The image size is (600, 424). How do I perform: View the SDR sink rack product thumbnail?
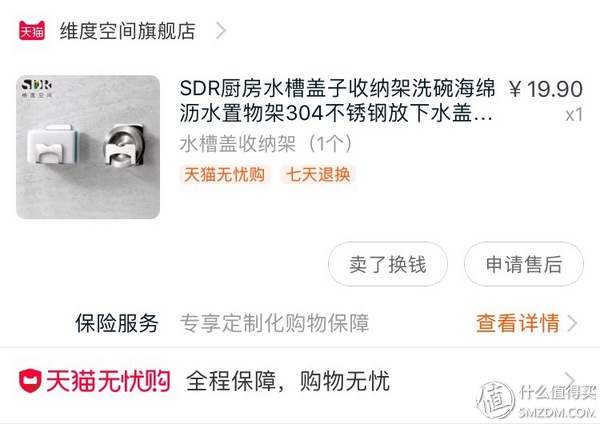click(88, 147)
